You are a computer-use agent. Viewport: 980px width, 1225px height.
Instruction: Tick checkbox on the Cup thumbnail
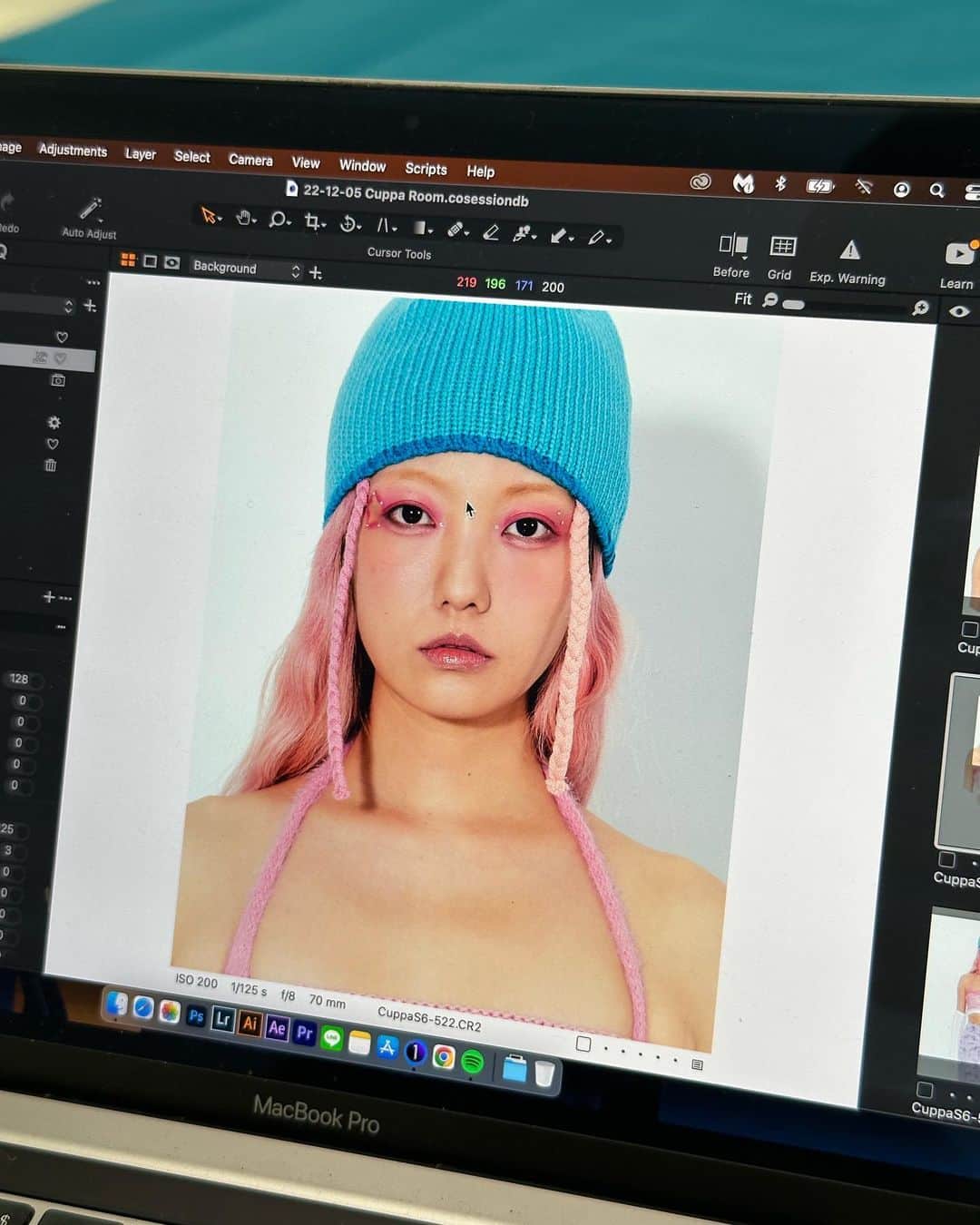click(969, 630)
